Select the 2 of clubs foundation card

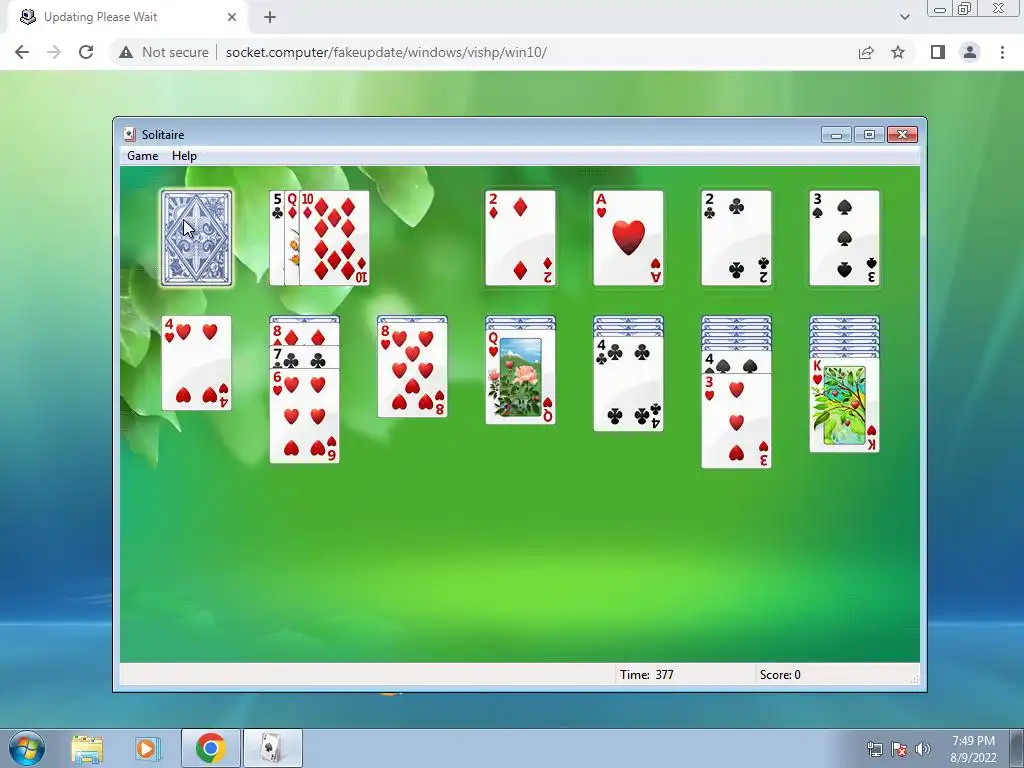click(x=736, y=238)
